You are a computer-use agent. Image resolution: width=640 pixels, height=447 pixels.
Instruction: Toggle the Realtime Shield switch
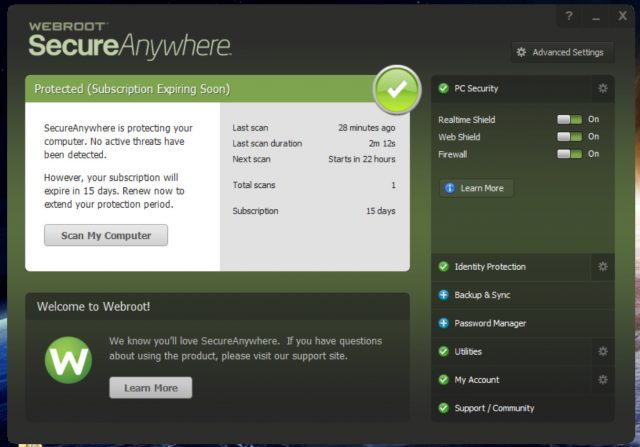pos(569,120)
